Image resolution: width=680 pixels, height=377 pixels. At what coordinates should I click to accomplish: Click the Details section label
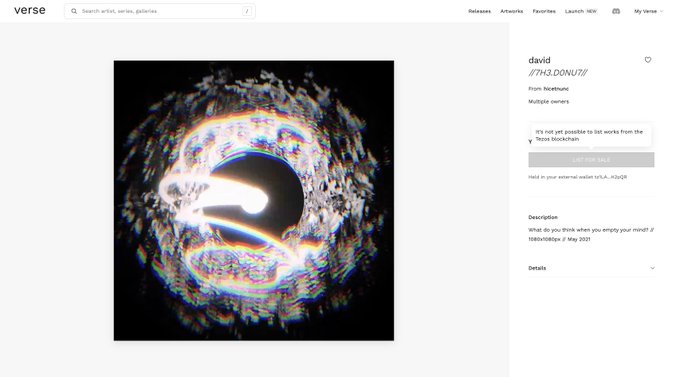tap(537, 268)
